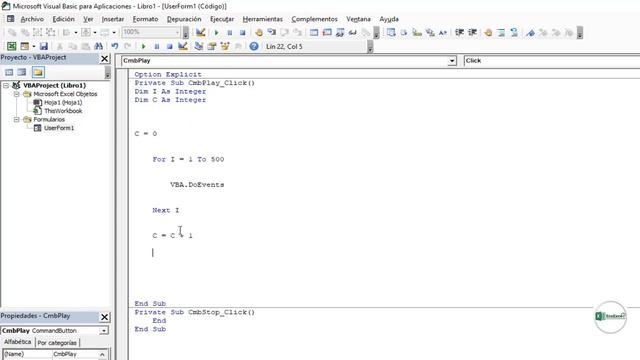Open the Locals window icon
The width and height of the screenshot is (640, 360).
tap(314, 32)
